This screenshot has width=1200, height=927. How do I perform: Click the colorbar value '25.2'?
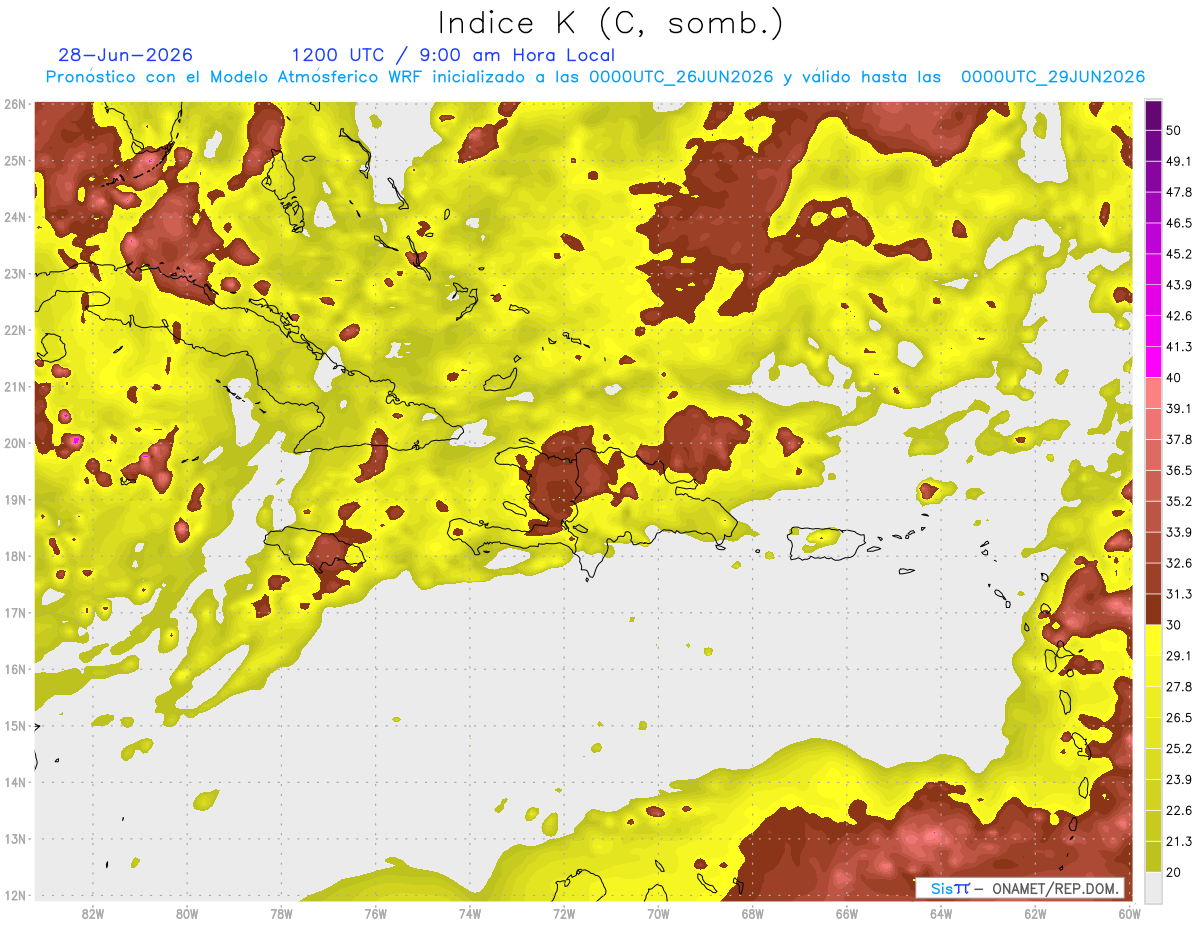(1179, 748)
